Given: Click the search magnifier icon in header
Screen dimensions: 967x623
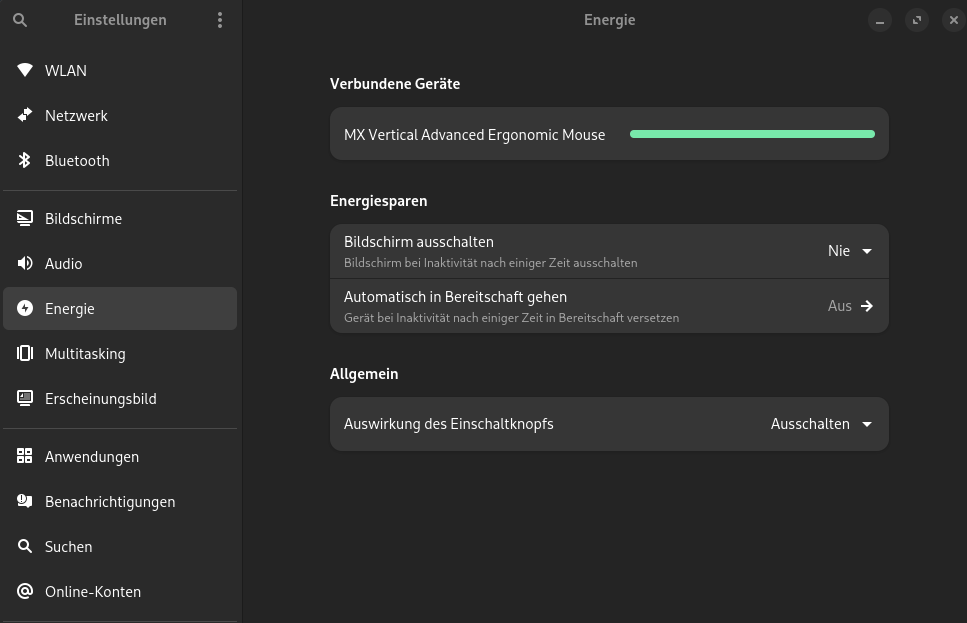Looking at the screenshot, I should (x=20, y=20).
